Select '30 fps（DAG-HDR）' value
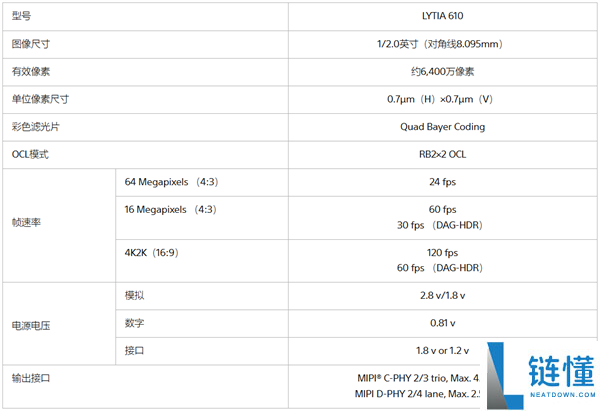This screenshot has height=411, width=600. click(x=439, y=225)
